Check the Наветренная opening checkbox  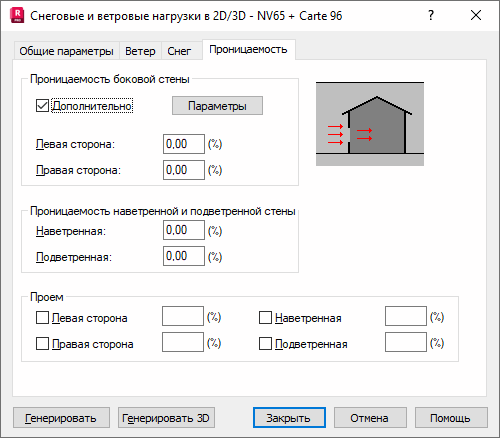(265, 318)
